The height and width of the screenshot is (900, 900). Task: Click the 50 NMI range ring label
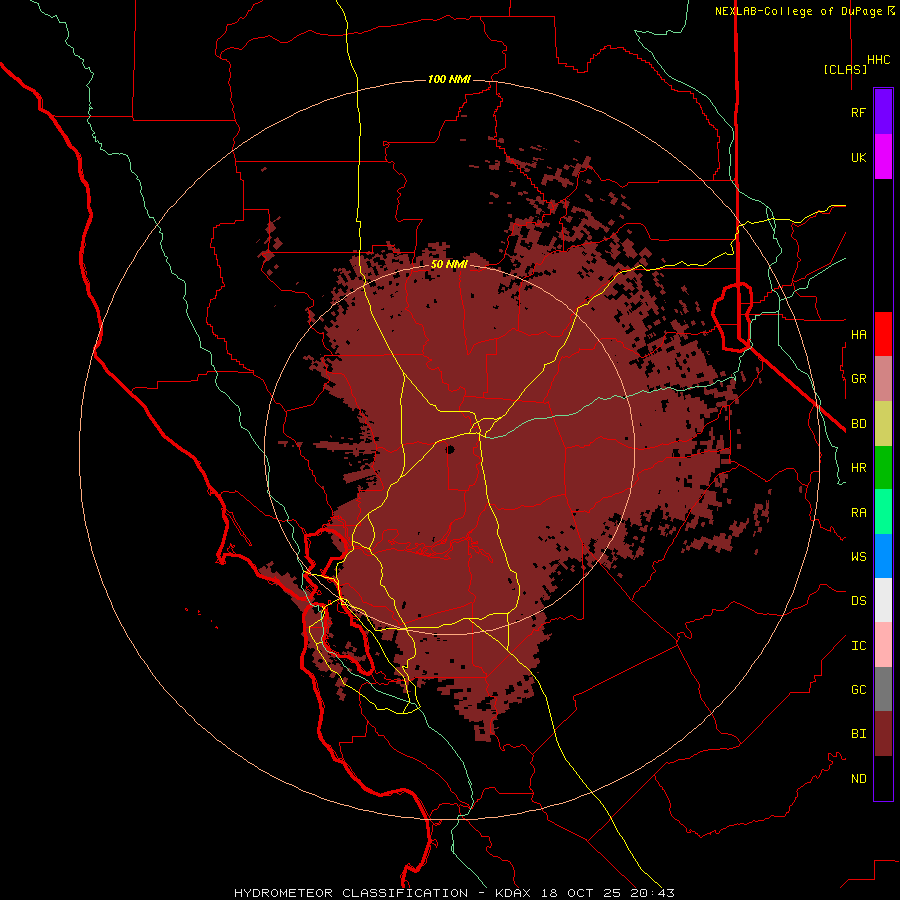(x=449, y=264)
